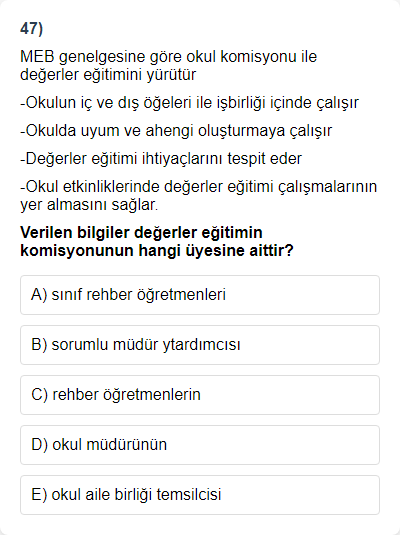Click the word müdürünün in option D
The height and width of the screenshot is (535, 400).
127,445
